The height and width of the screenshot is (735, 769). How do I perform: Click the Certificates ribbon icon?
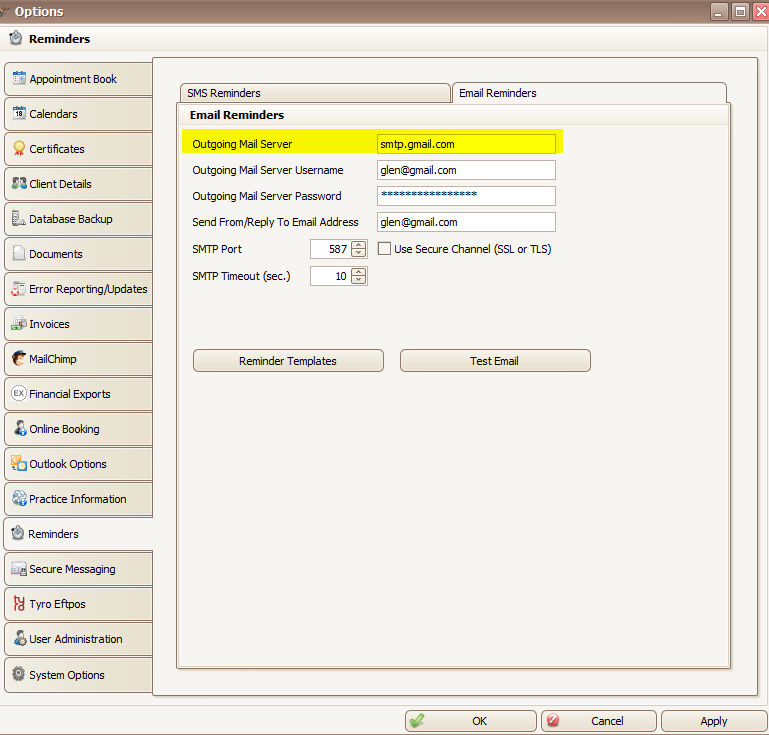pyautogui.click(x=19, y=148)
